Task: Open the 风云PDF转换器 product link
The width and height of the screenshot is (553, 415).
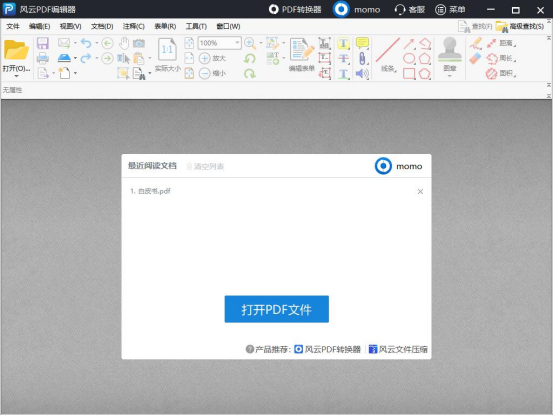Action: point(328,349)
